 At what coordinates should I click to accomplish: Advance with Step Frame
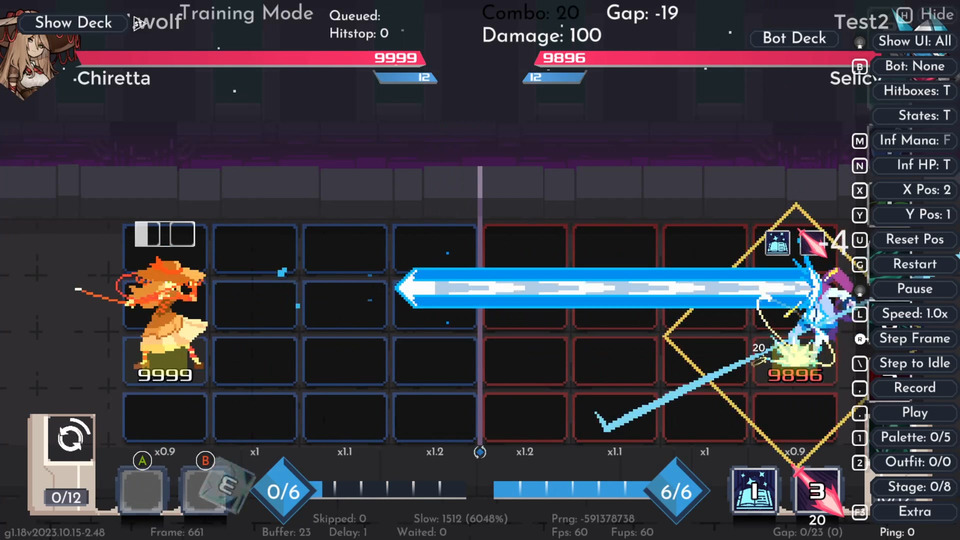pos(915,338)
